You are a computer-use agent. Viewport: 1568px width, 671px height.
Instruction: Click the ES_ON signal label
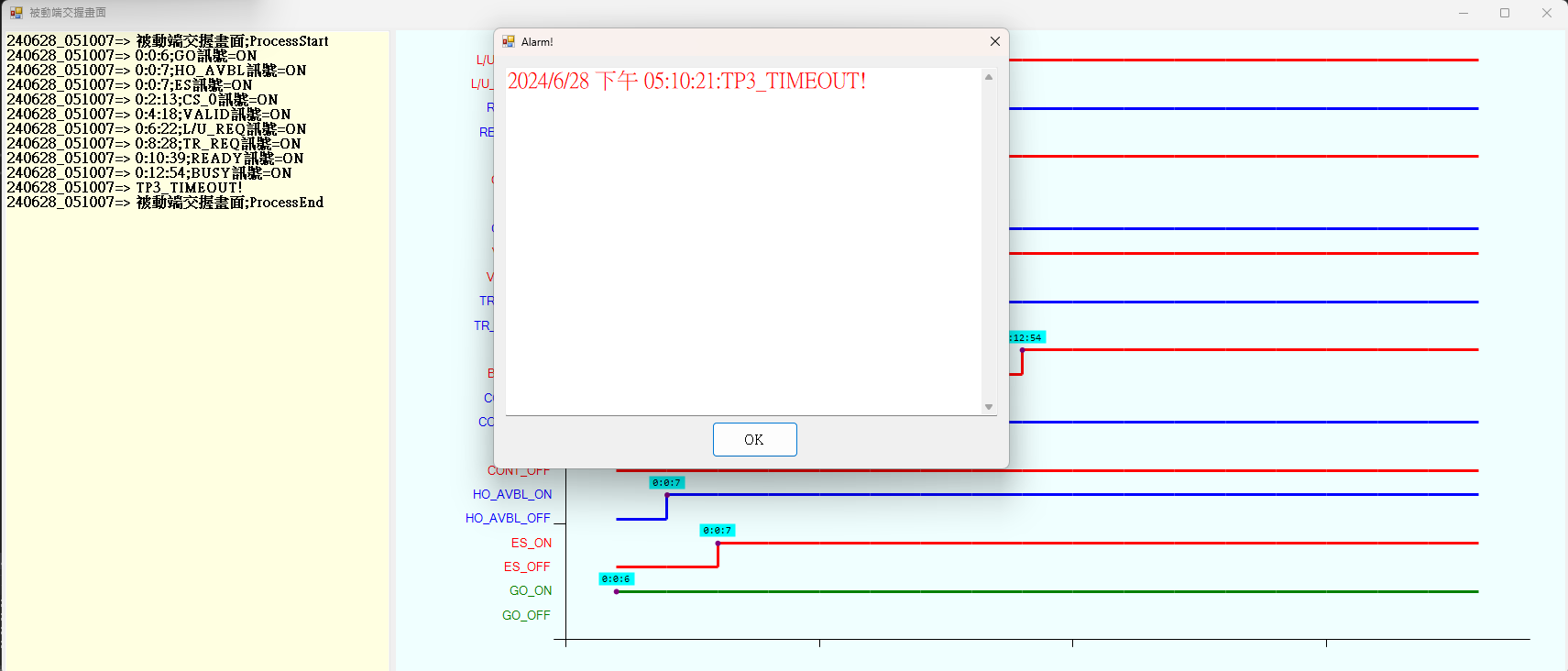tap(532, 543)
